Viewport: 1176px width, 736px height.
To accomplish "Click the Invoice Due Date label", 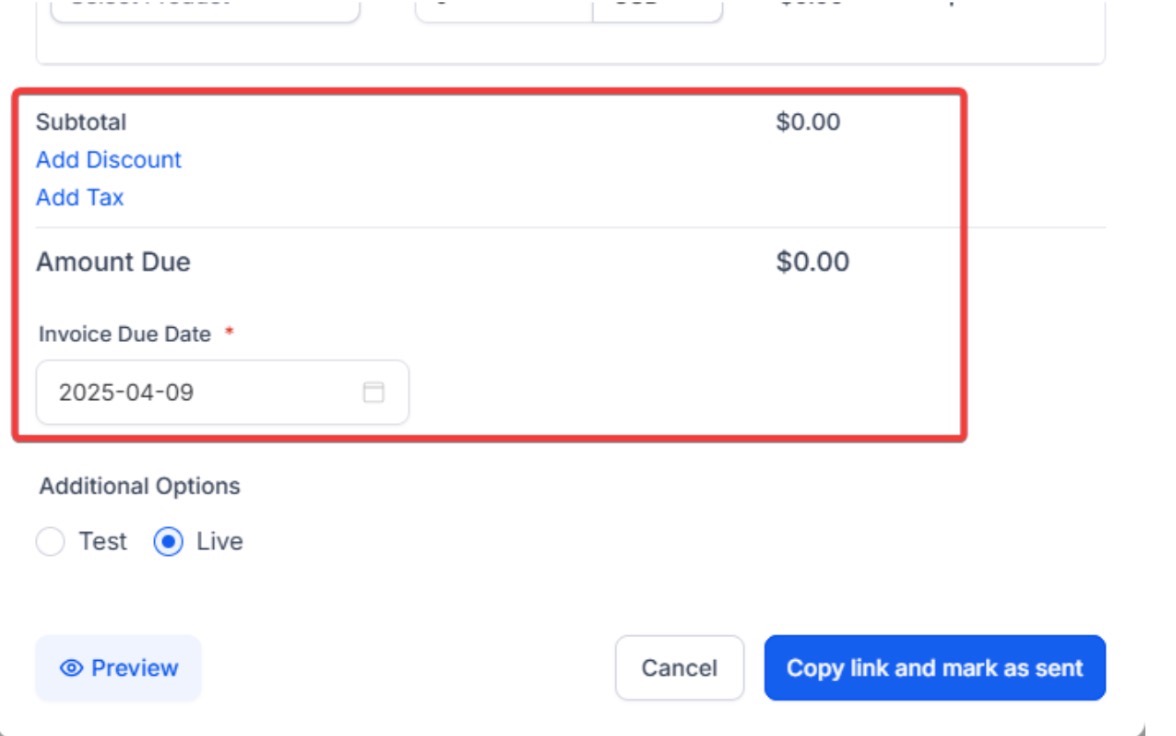I will 125,334.
